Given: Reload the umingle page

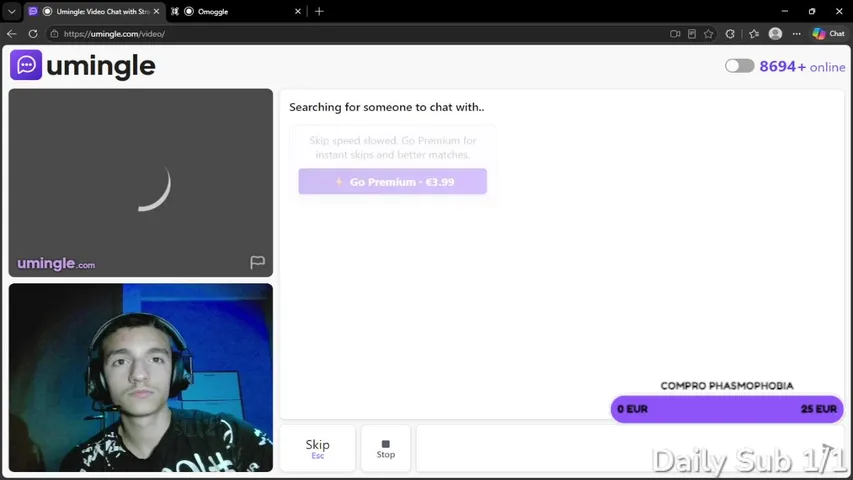Looking at the screenshot, I should pyautogui.click(x=33, y=34).
